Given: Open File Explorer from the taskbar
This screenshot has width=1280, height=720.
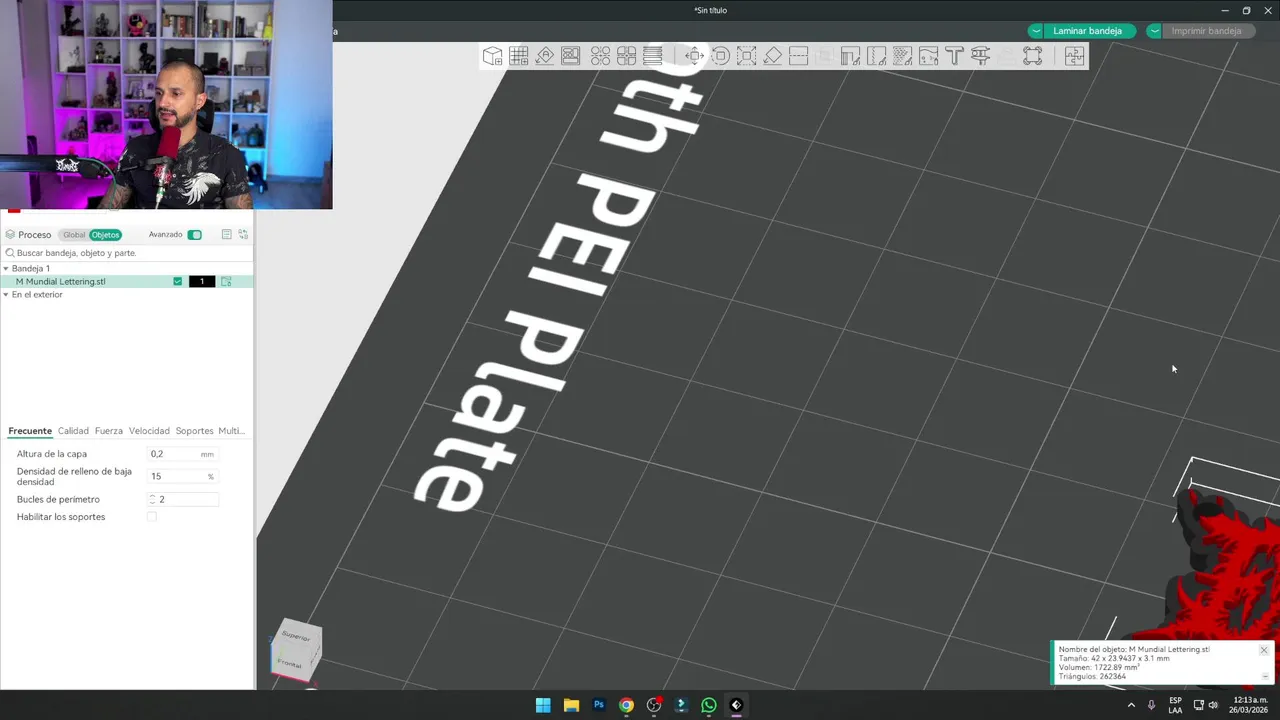Looking at the screenshot, I should tap(571, 705).
